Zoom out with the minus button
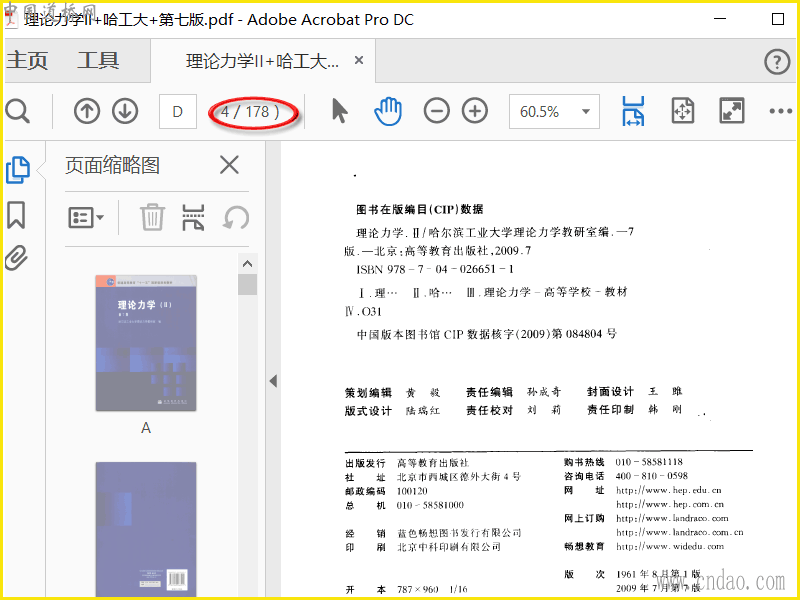This screenshot has height=600, width=800. tap(437, 111)
